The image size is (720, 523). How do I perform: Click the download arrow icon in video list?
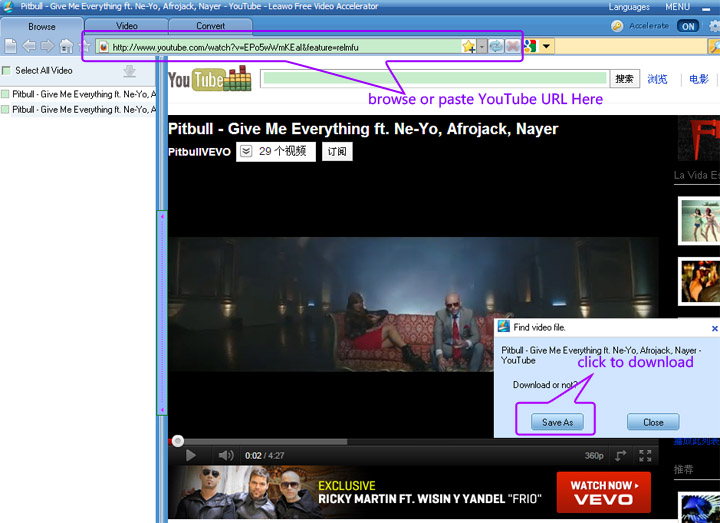pyautogui.click(x=129, y=71)
